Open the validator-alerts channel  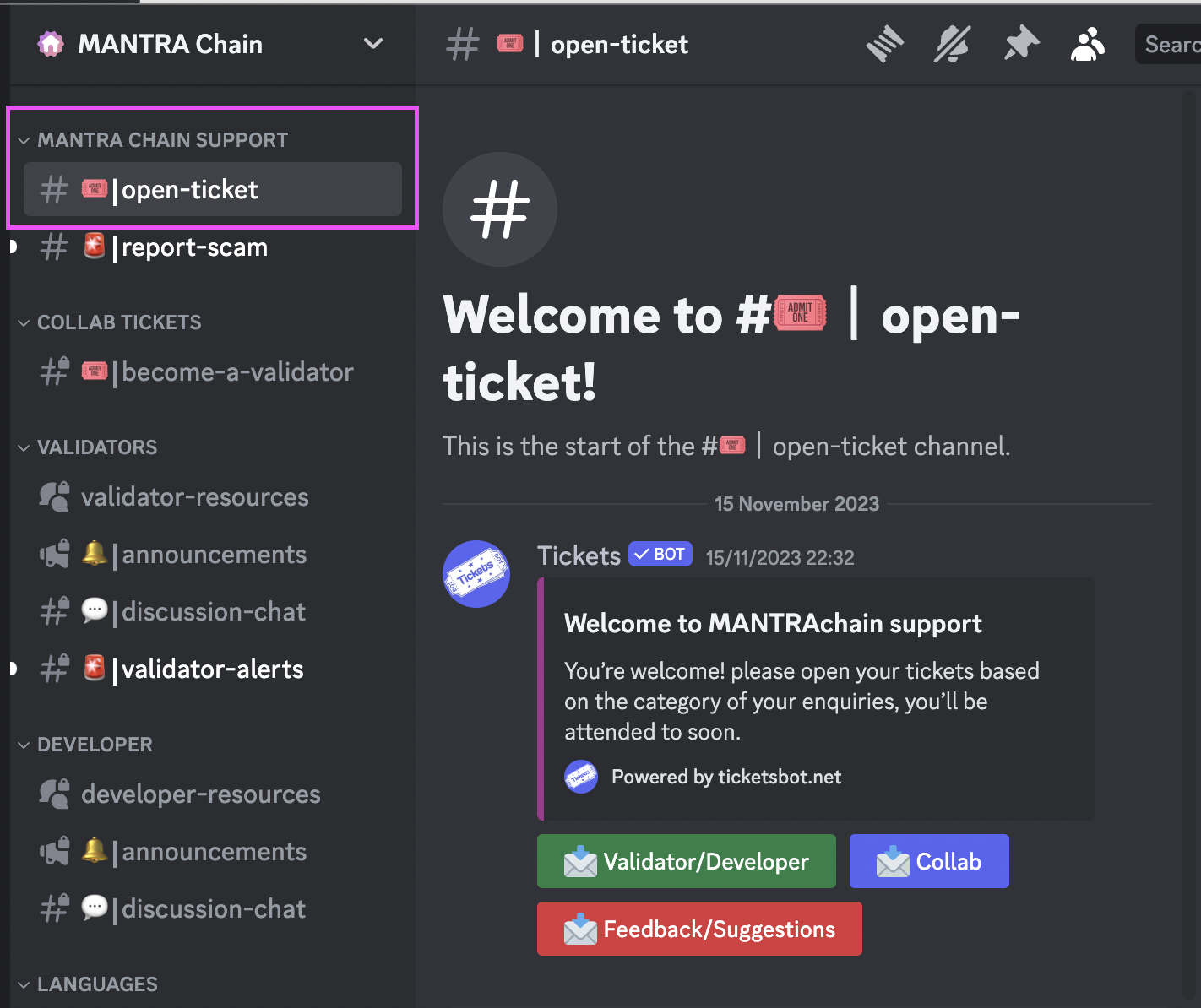[x=212, y=669]
